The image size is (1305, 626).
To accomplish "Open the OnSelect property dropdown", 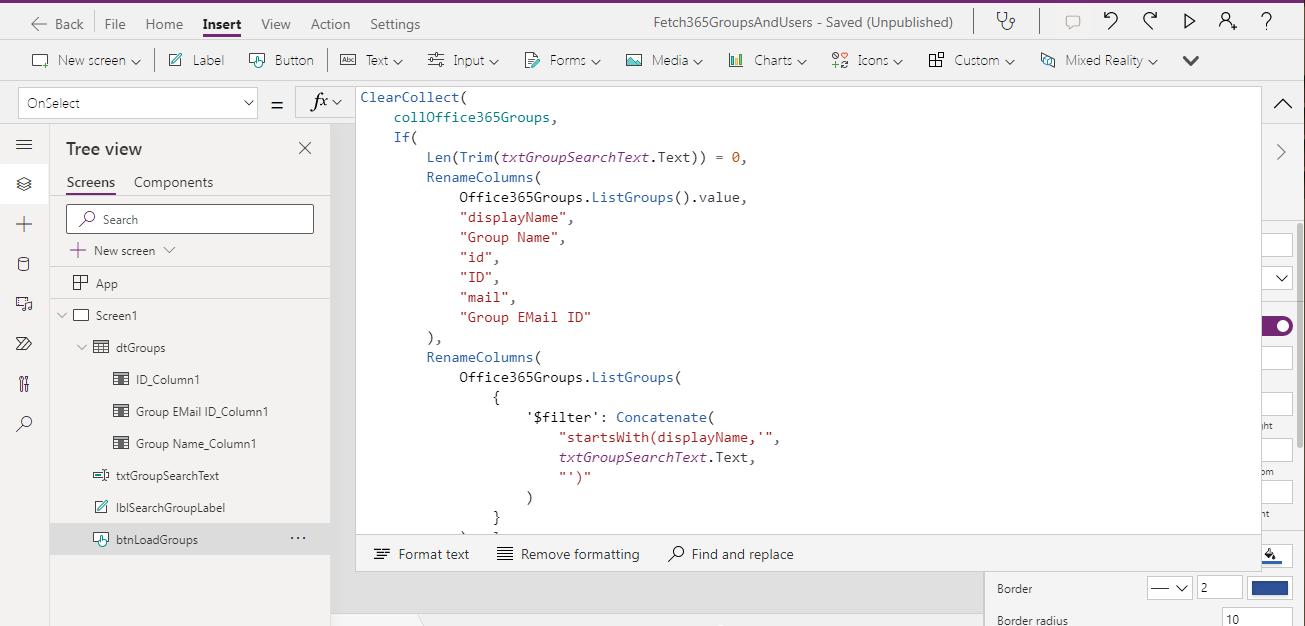I will pyautogui.click(x=248, y=103).
